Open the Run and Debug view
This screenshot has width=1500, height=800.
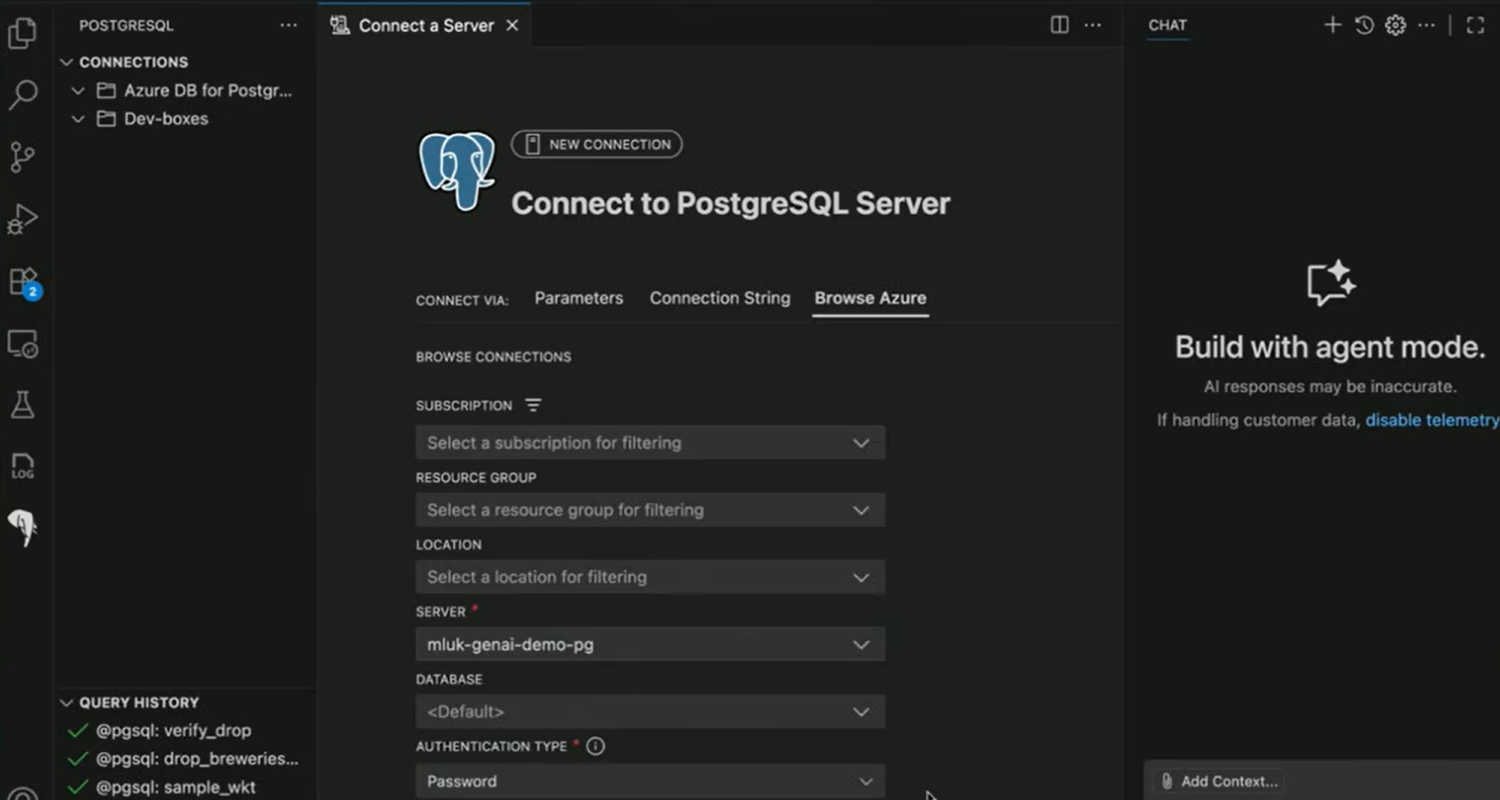coord(22,219)
